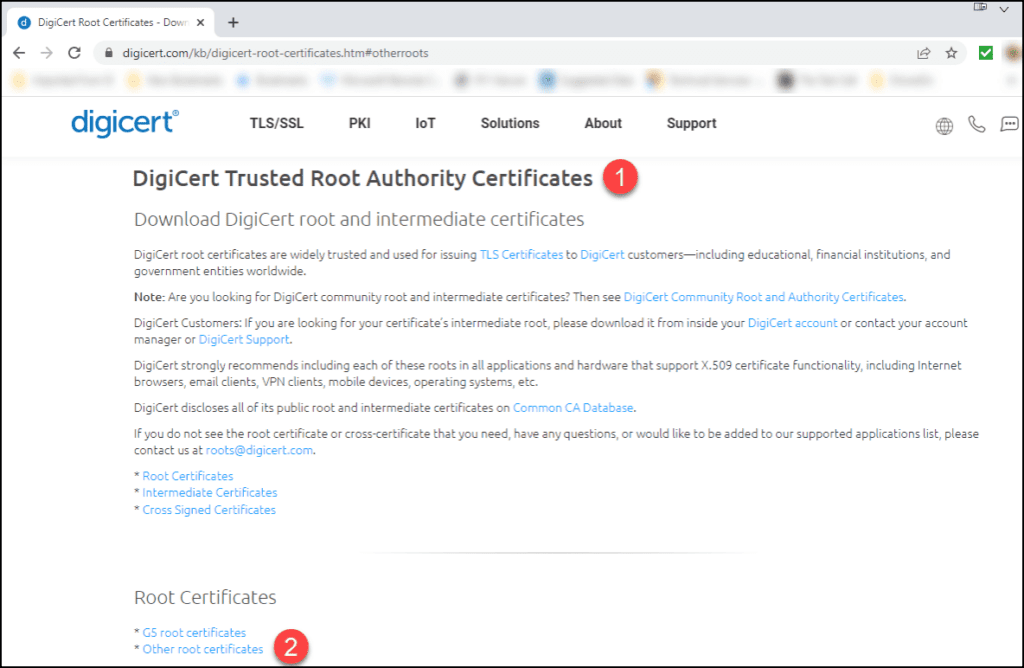Viewport: 1024px width, 668px height.
Task: Open the Other root certificates link
Action: (x=202, y=649)
